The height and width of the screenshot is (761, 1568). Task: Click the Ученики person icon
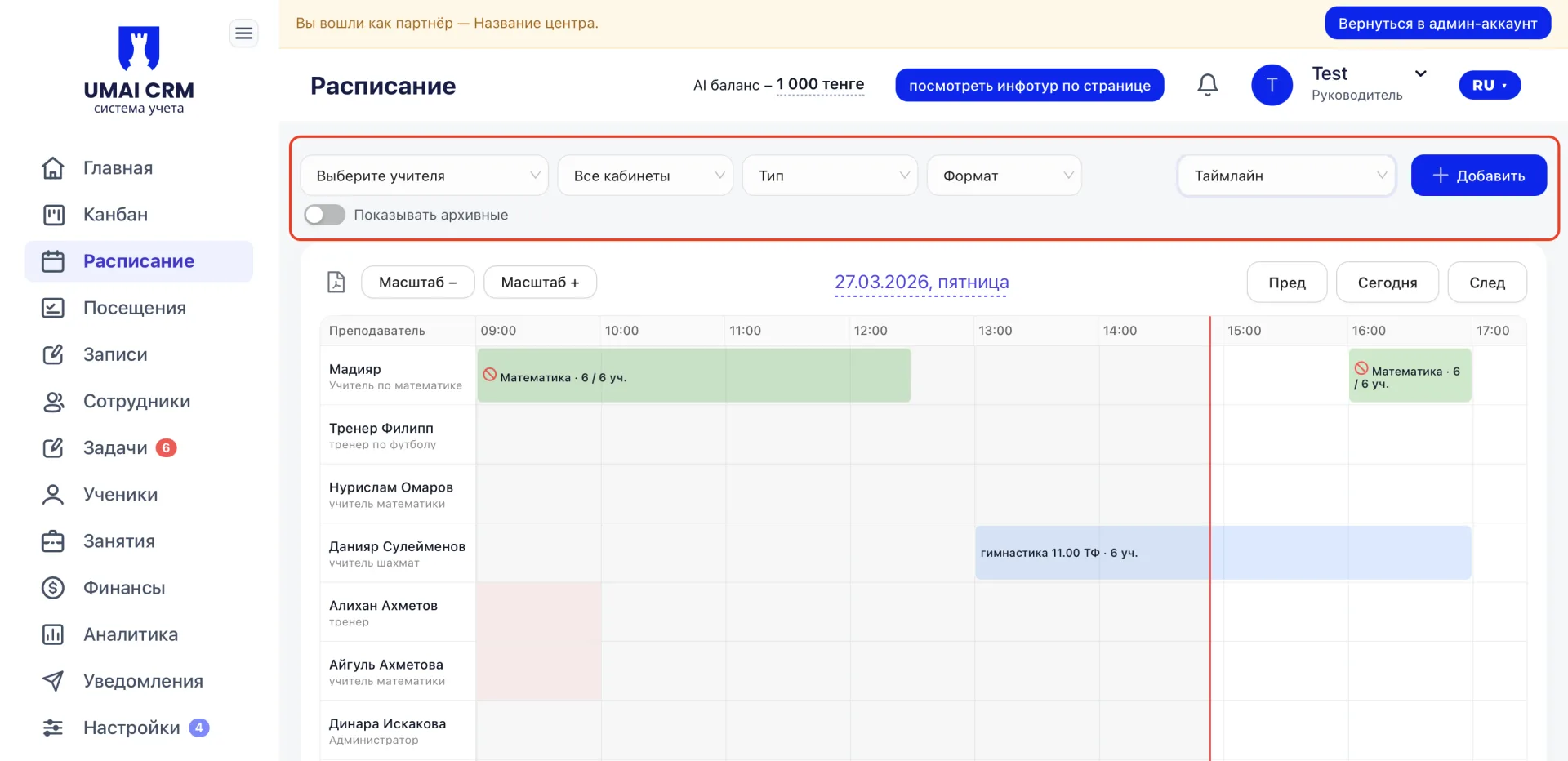click(53, 495)
